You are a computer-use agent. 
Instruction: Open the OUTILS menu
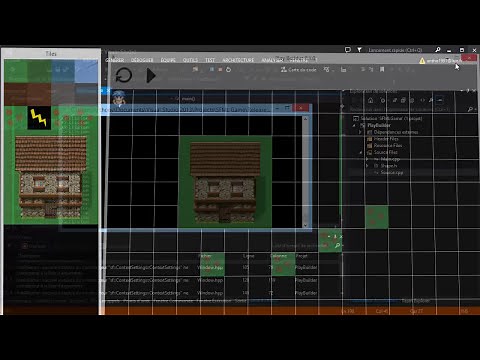190,60
